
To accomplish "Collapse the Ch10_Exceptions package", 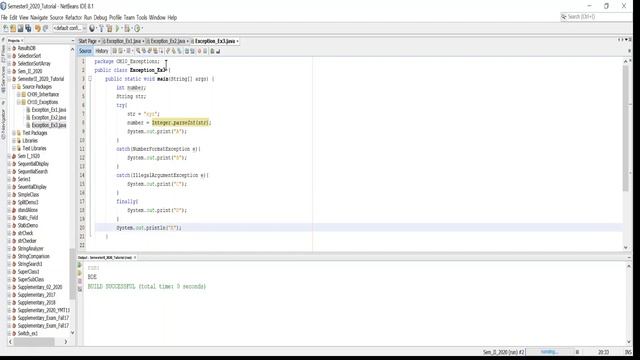I will (18, 102).
